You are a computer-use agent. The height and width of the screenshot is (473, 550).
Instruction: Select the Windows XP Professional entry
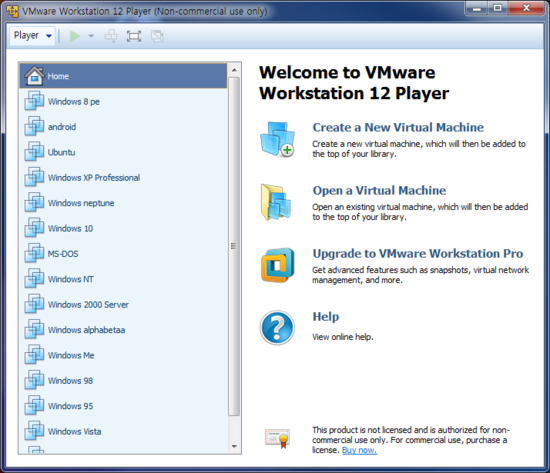point(123,177)
